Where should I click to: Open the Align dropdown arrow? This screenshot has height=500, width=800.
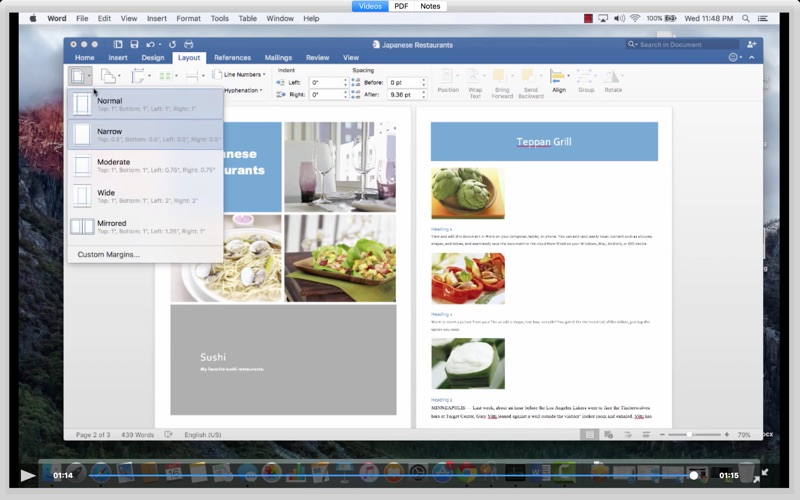(568, 76)
